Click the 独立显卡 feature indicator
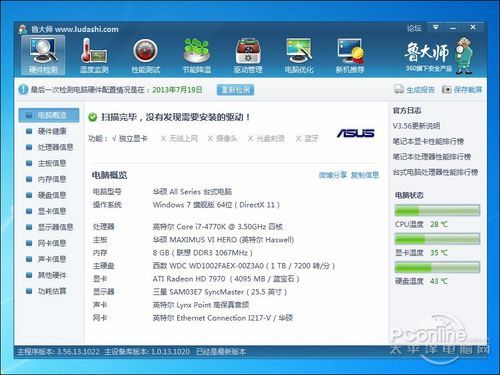Screen dimensions: 500x375 pyautogui.click(x=130, y=138)
